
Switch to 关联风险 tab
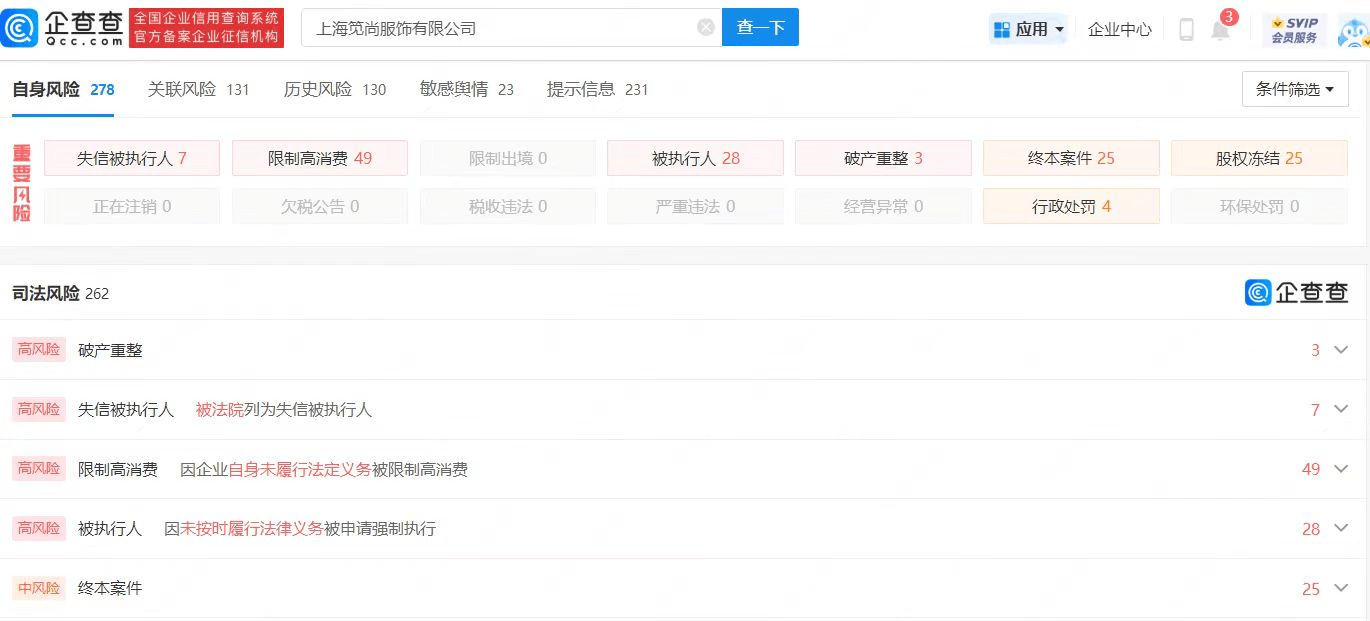point(198,89)
